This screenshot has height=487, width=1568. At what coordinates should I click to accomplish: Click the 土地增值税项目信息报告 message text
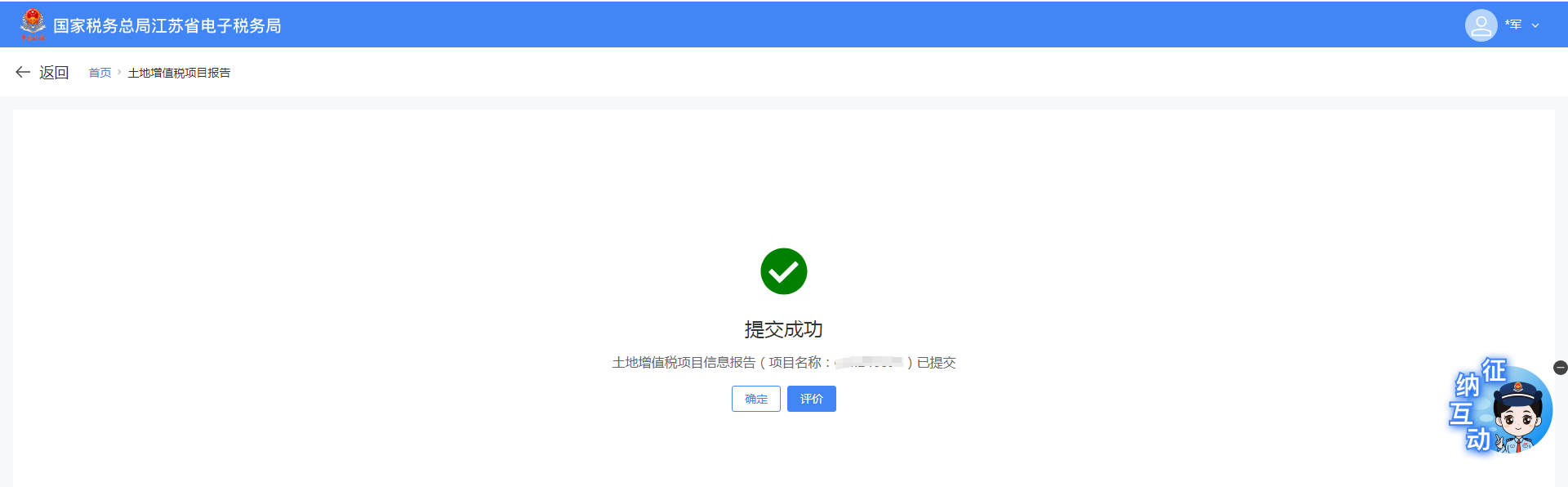pyautogui.click(x=684, y=362)
